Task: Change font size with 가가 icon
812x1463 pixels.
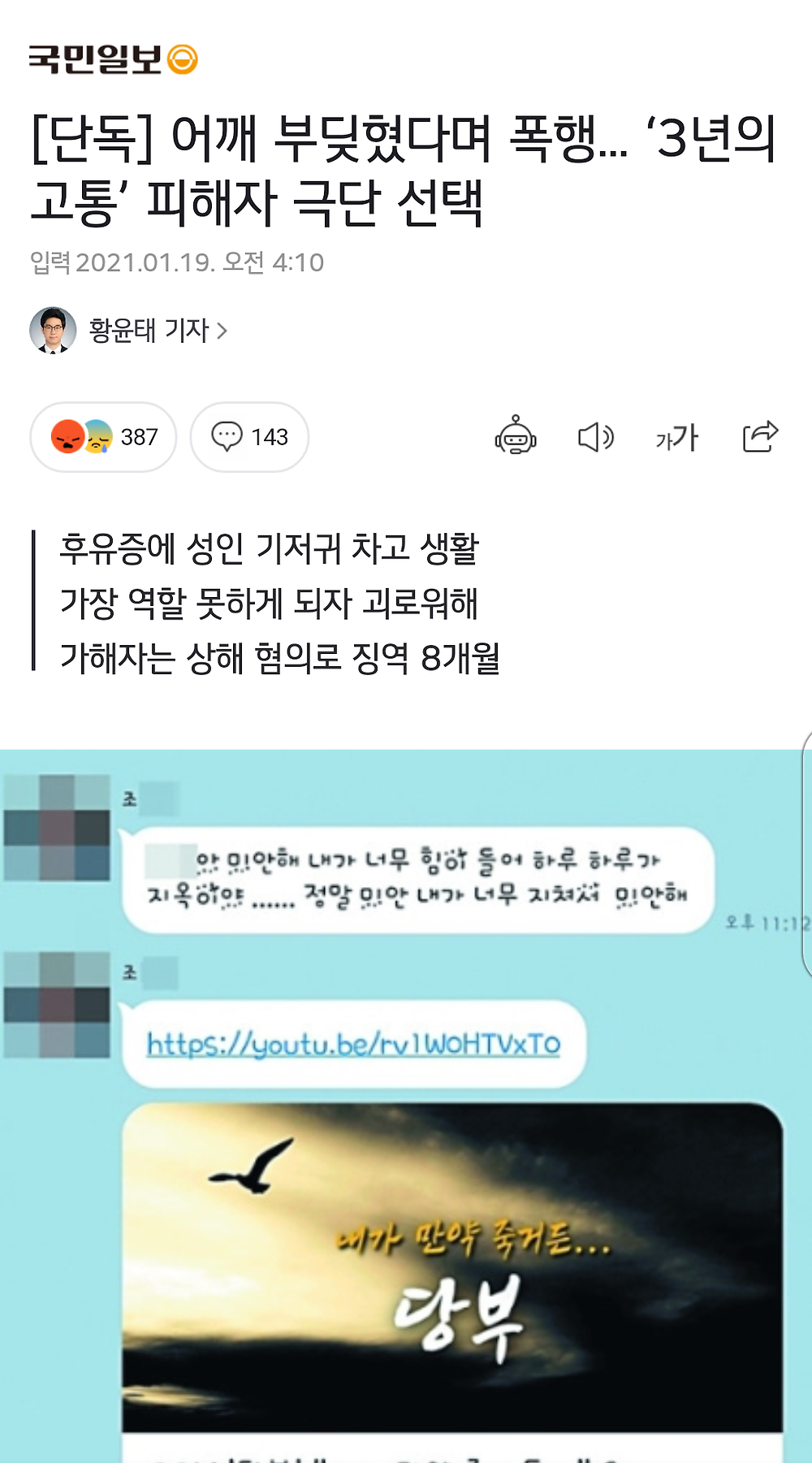Action: point(676,437)
